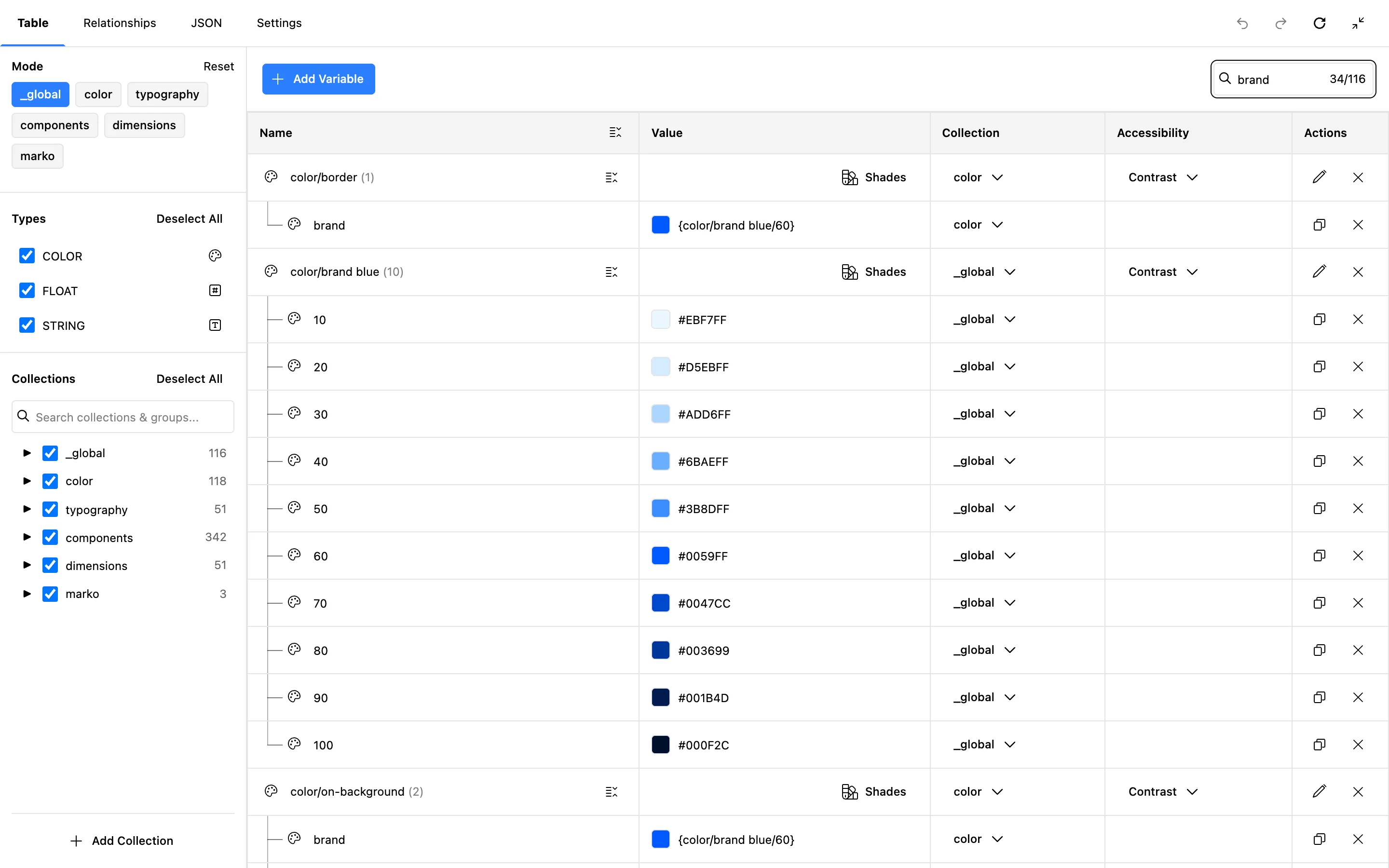Duplicate the 60 variable row
Viewport: 1389px width, 868px height.
coord(1319,556)
